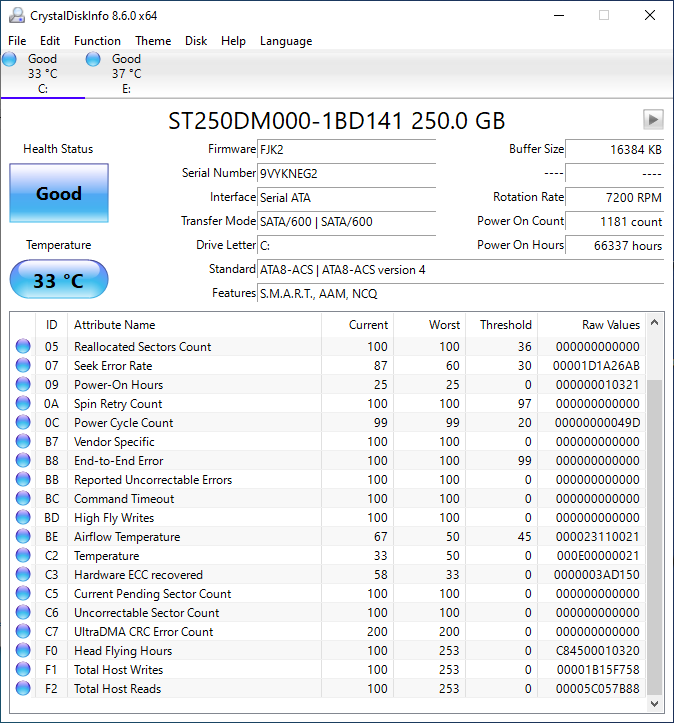The width and height of the screenshot is (674, 723).
Task: Click status orb for High Fly Writes
Action: point(23,517)
